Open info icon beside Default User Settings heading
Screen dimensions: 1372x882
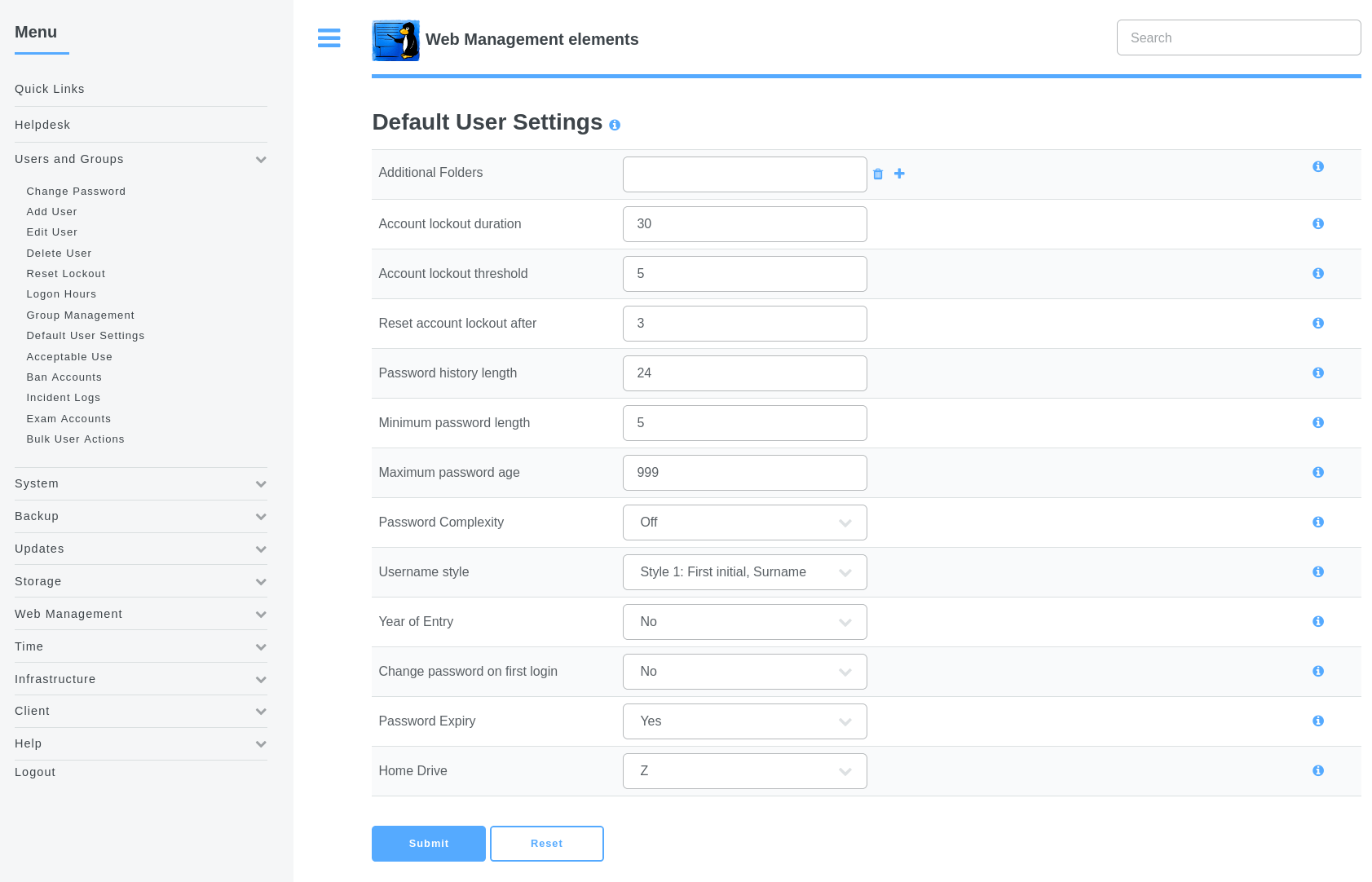pos(615,125)
